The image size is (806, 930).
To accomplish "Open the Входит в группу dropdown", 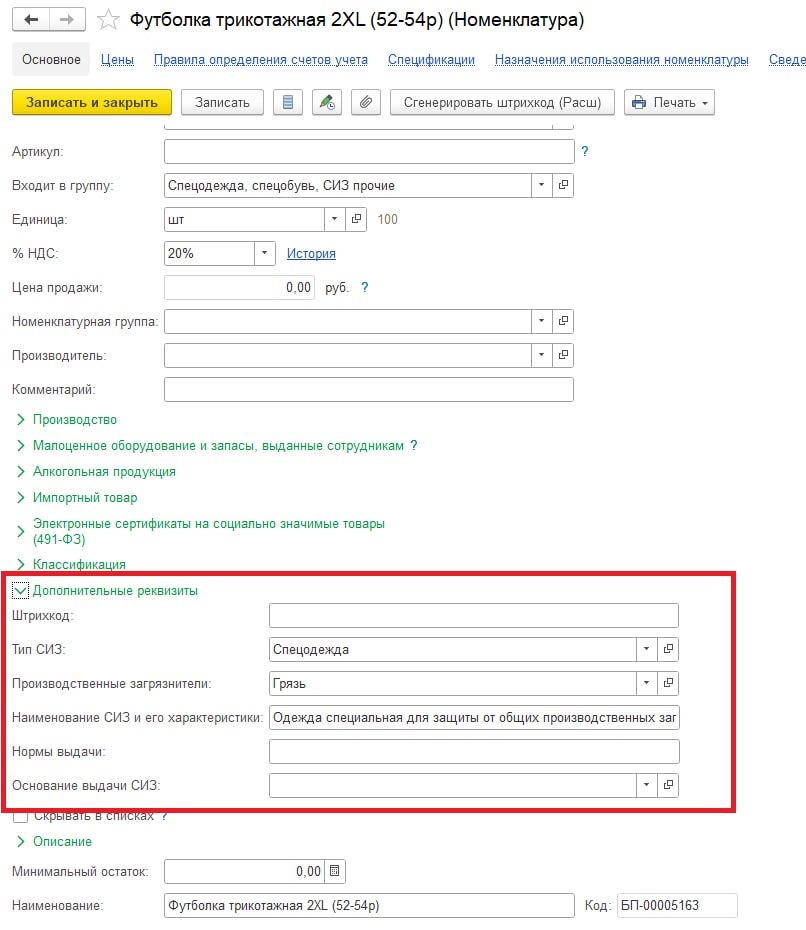I will click(541, 185).
